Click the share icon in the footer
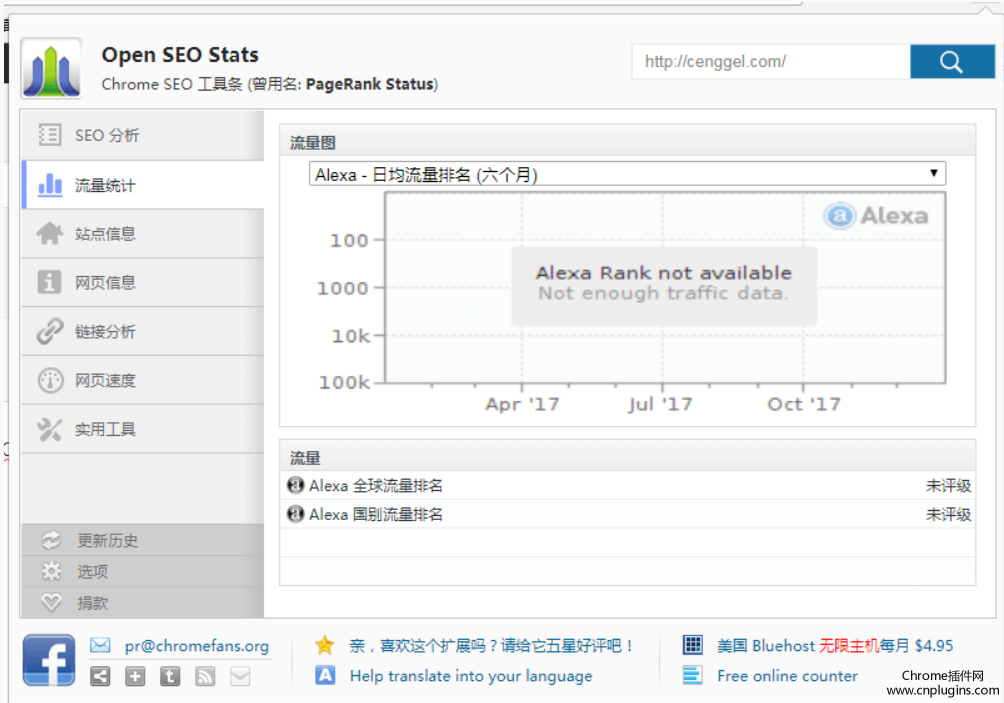Viewport: 1004px width, 703px height. (x=100, y=676)
